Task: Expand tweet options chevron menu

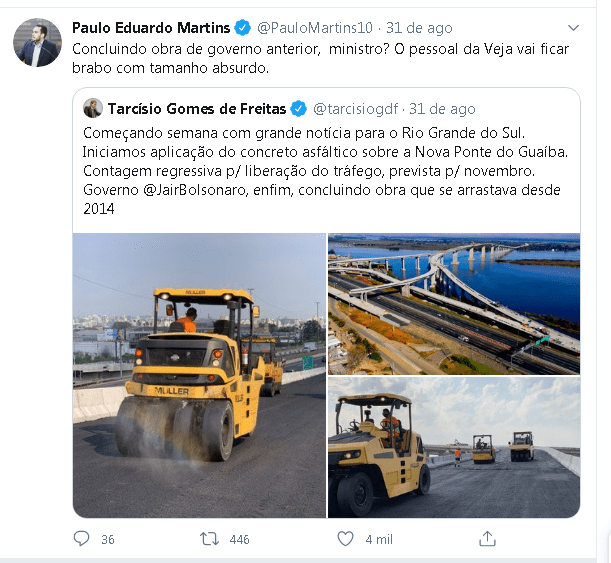Action: point(573,28)
